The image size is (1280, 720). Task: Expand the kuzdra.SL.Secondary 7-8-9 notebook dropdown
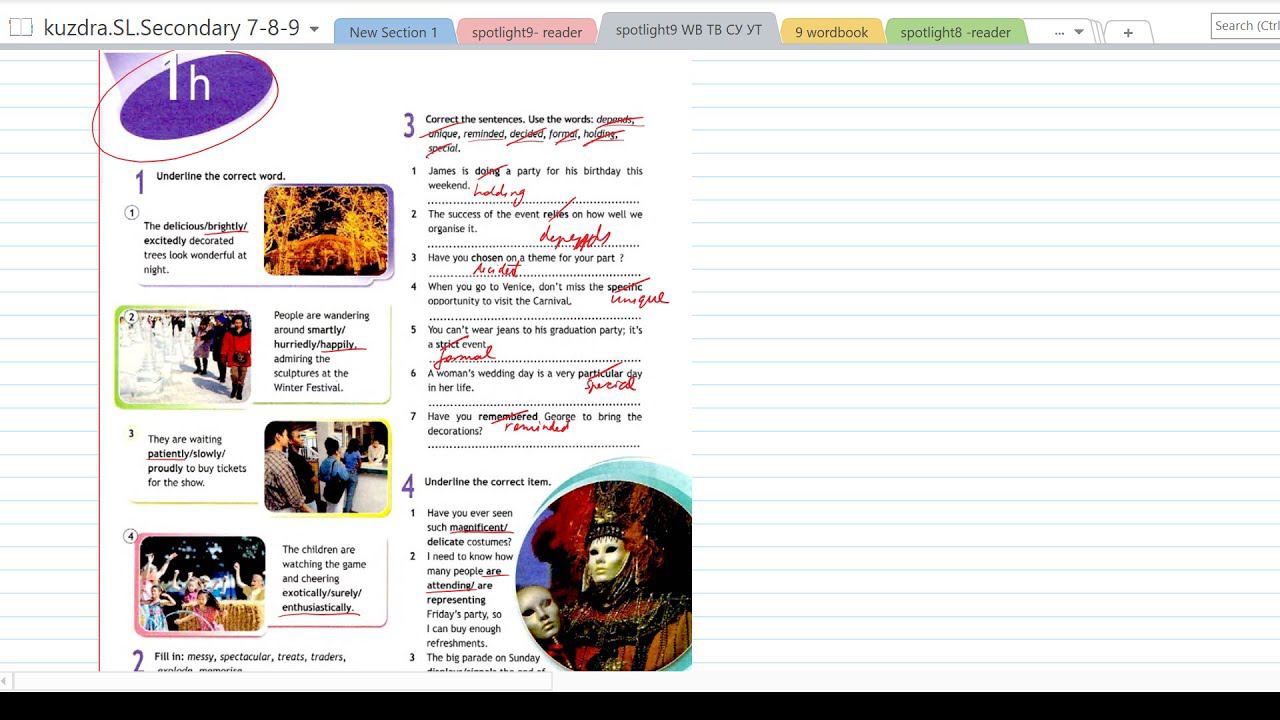(x=314, y=29)
